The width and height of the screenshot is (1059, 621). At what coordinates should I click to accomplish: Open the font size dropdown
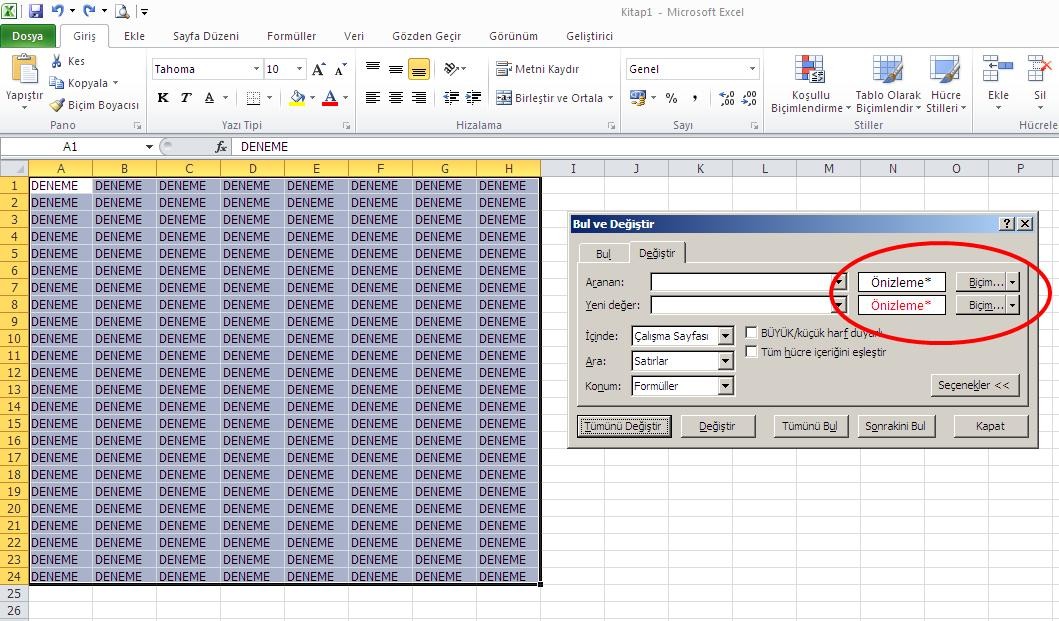pyautogui.click(x=298, y=69)
